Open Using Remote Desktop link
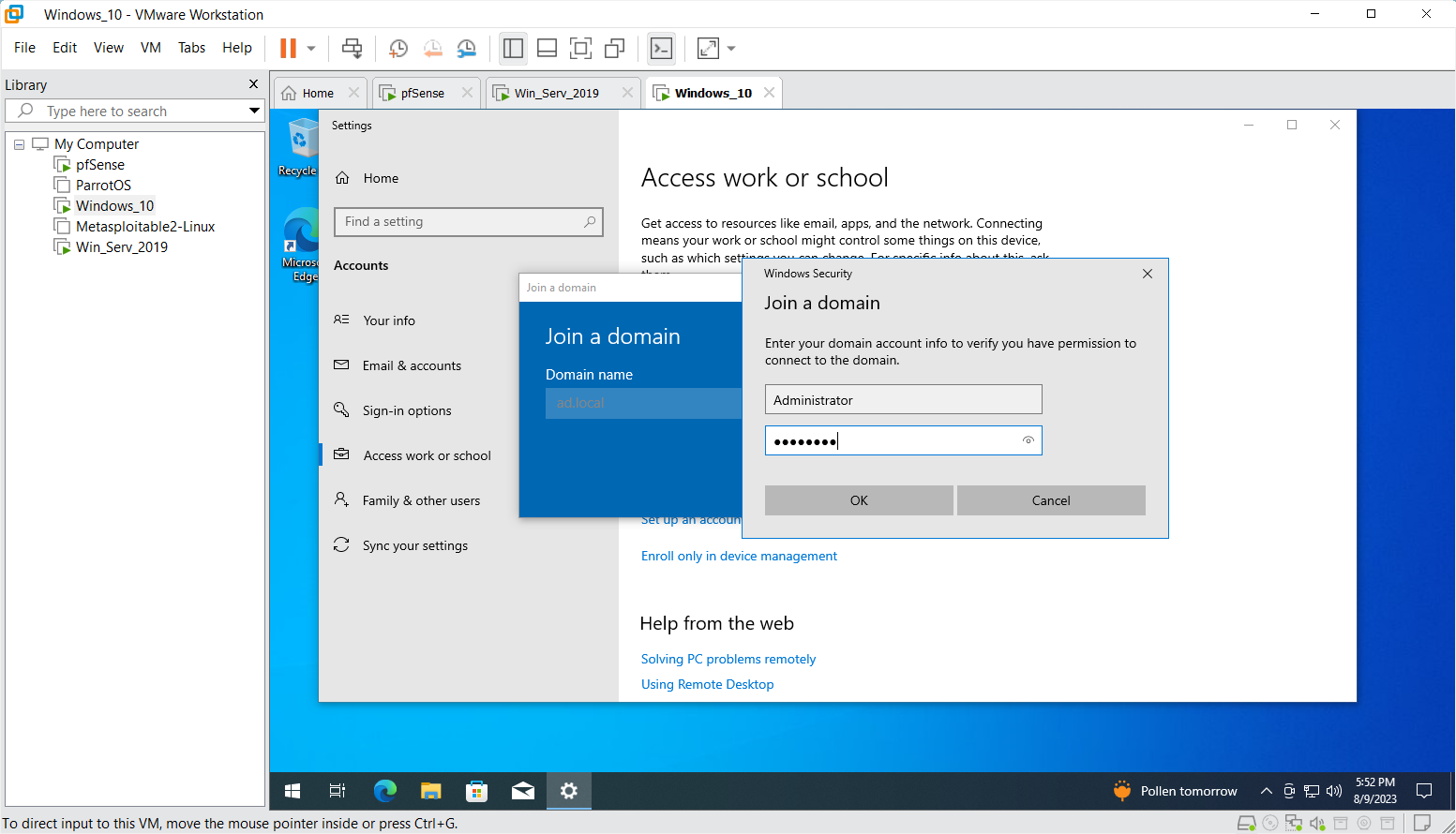This screenshot has width=1456, height=834. tap(708, 684)
